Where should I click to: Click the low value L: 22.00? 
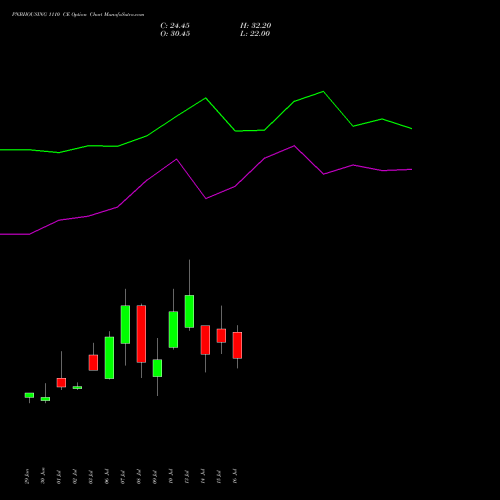point(255,34)
